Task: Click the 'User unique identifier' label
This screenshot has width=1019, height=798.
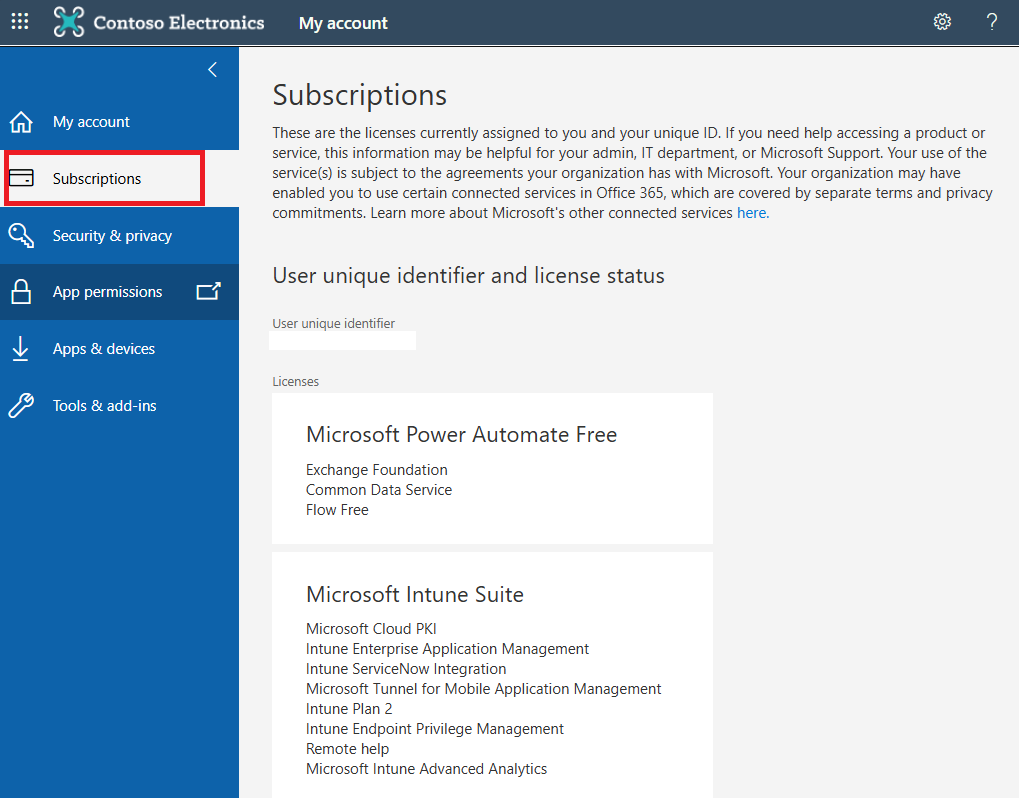Action: click(333, 323)
